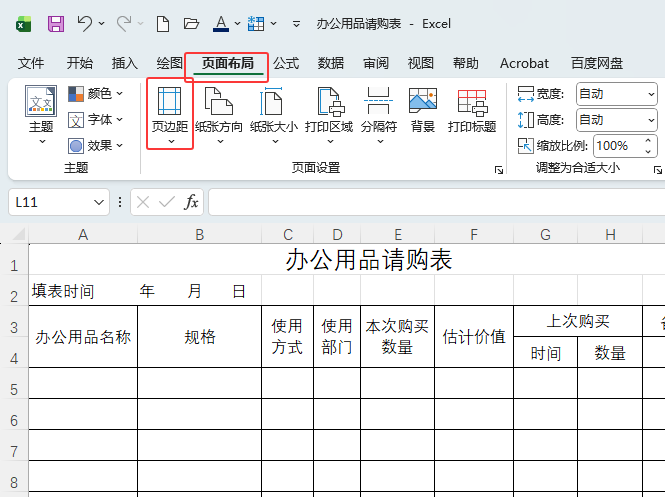This screenshot has height=497, width=665.
Task: Open the 主题 themes gallery
Action: click(41, 114)
